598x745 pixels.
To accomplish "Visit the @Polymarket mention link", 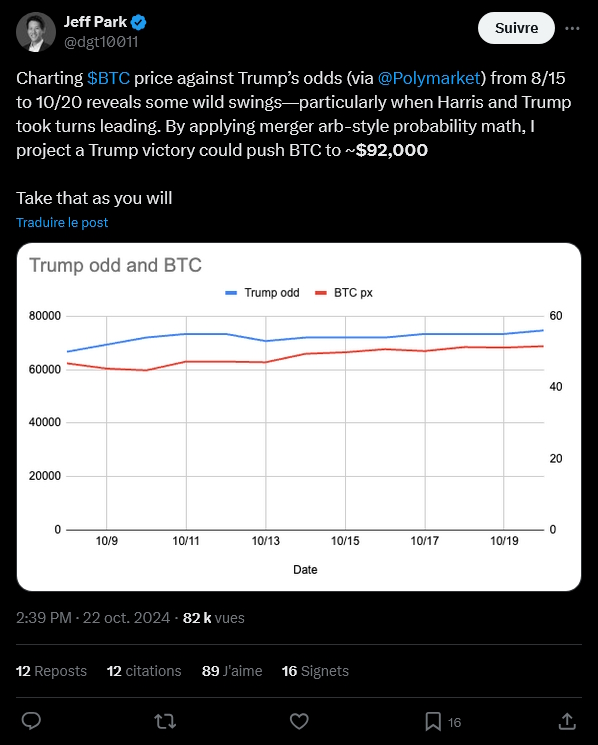I will [x=429, y=78].
